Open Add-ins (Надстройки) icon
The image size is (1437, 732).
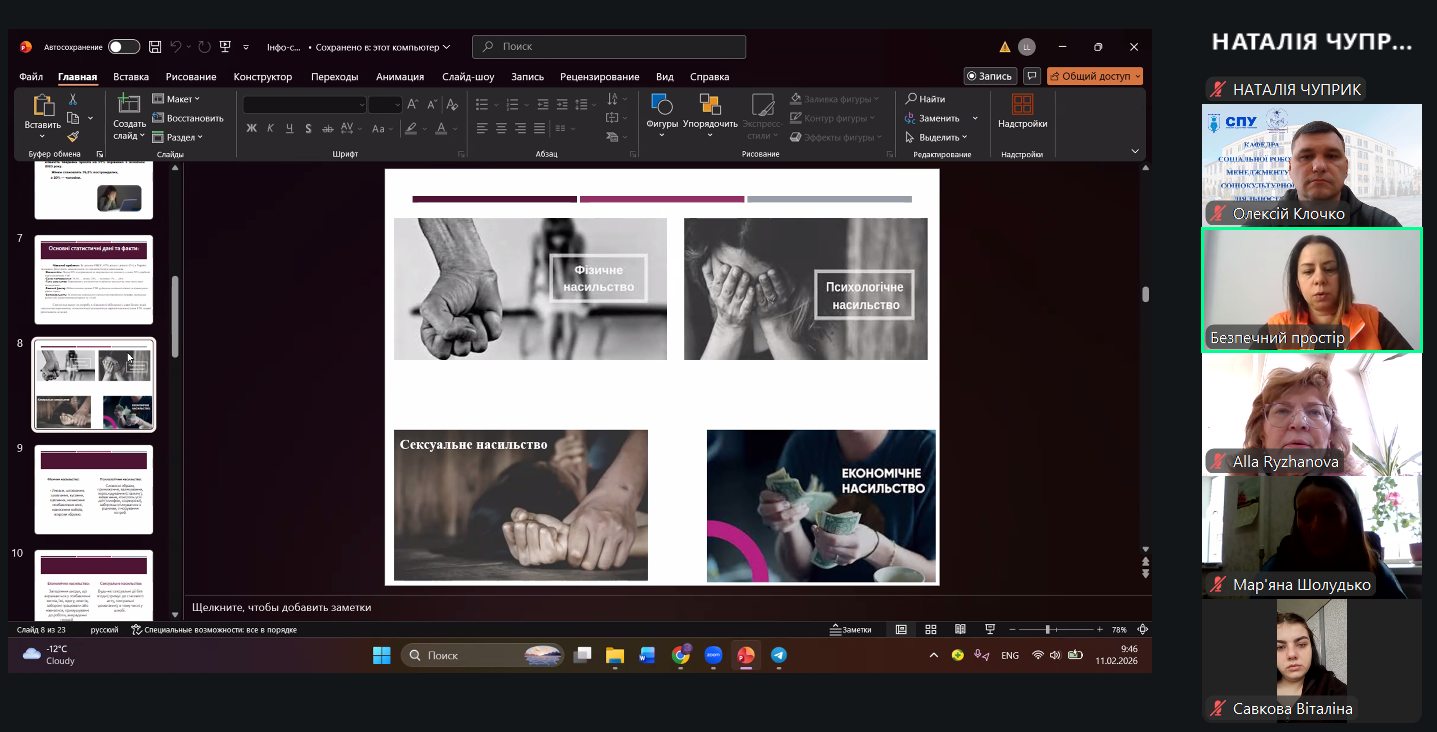1022,112
